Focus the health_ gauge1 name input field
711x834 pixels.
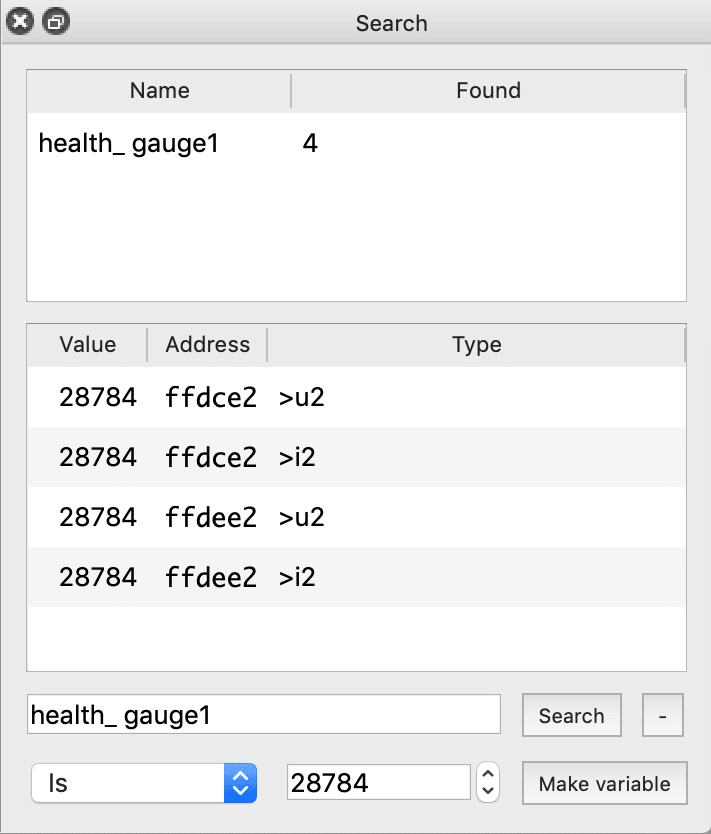pyautogui.click(x=264, y=714)
